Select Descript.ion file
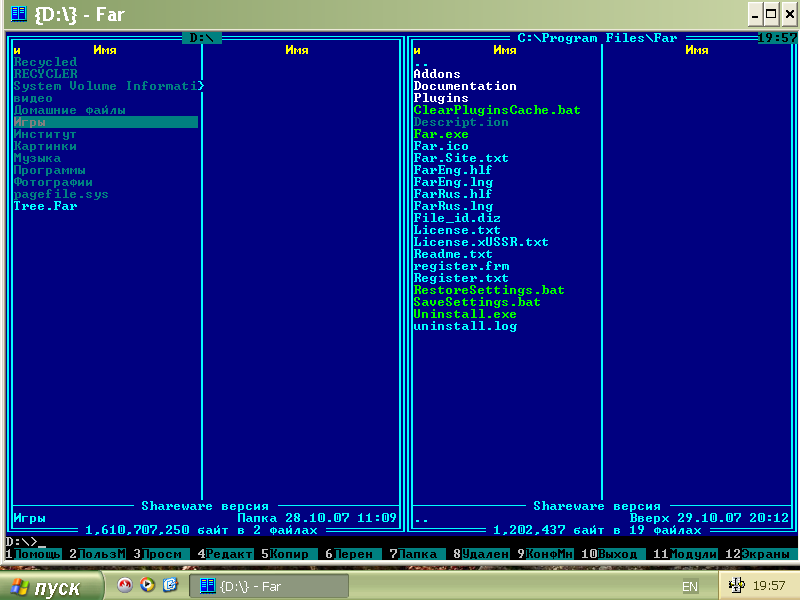Screen dimensions: 800x600 click(461, 122)
